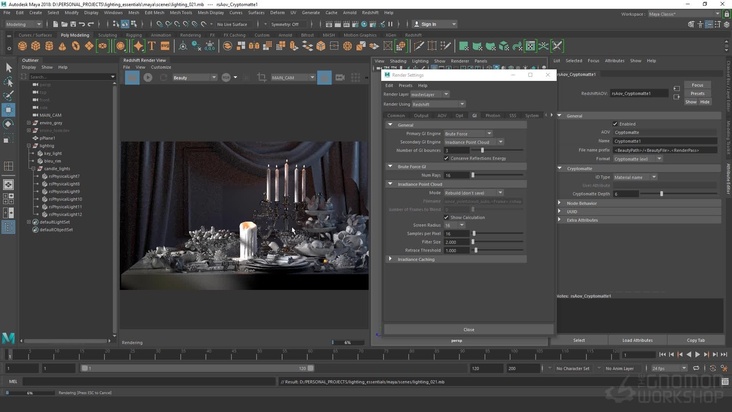Viewport: 732px width, 412px height.
Task: Click the Save scene icon in the status line
Action: pyautogui.click(x=73, y=24)
